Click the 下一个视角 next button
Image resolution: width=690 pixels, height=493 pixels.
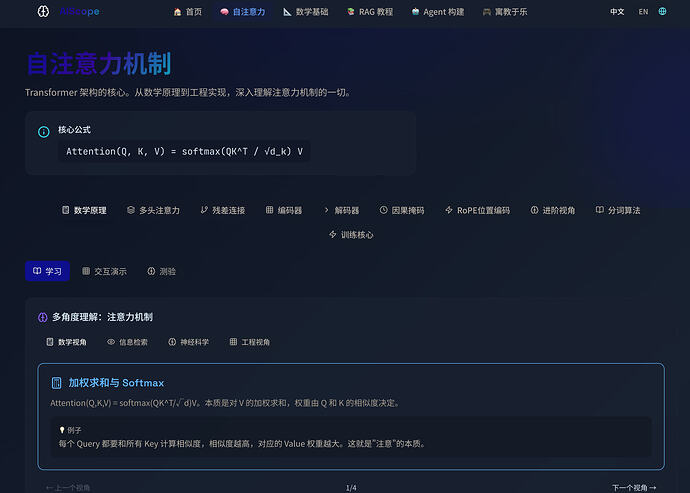[x=634, y=488]
